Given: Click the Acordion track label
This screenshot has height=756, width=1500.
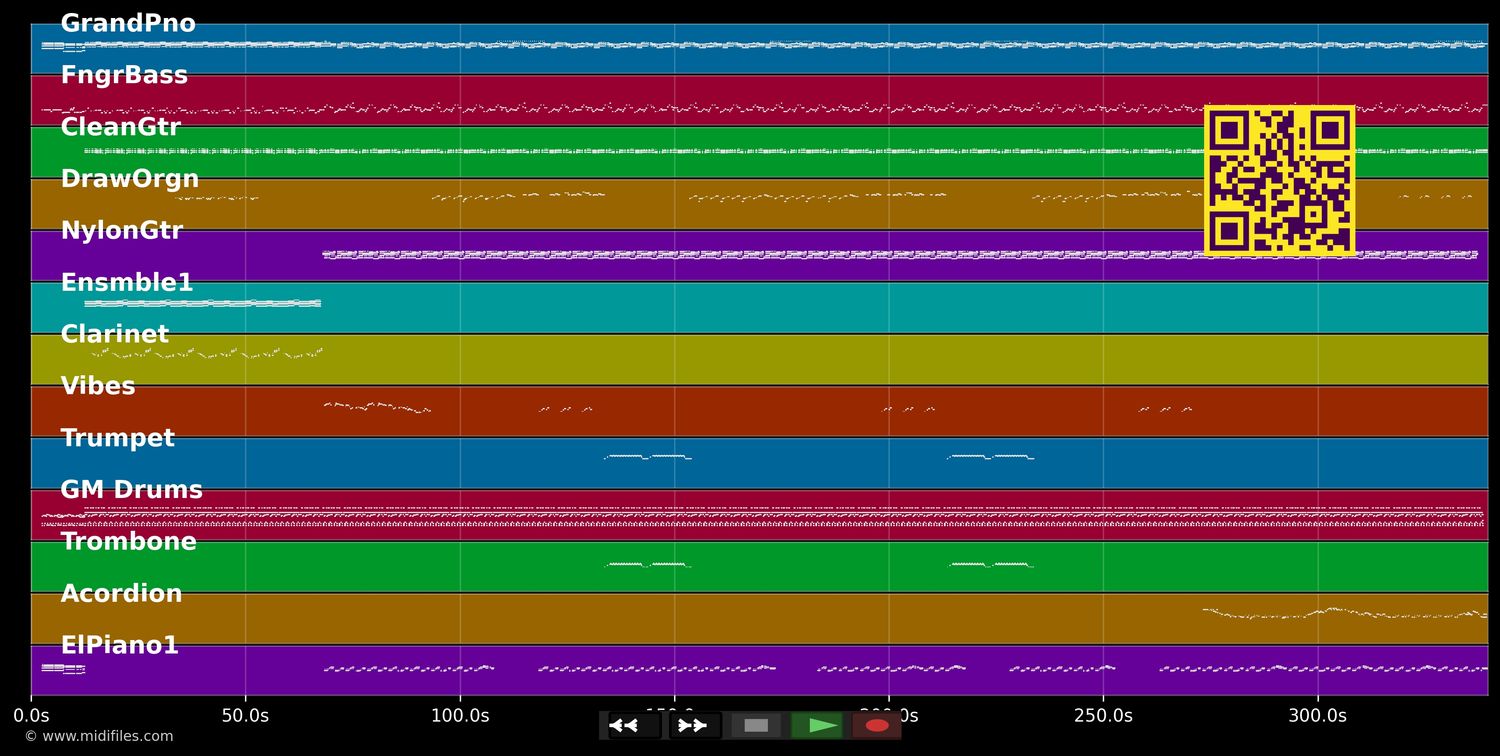Looking at the screenshot, I should tap(121, 594).
